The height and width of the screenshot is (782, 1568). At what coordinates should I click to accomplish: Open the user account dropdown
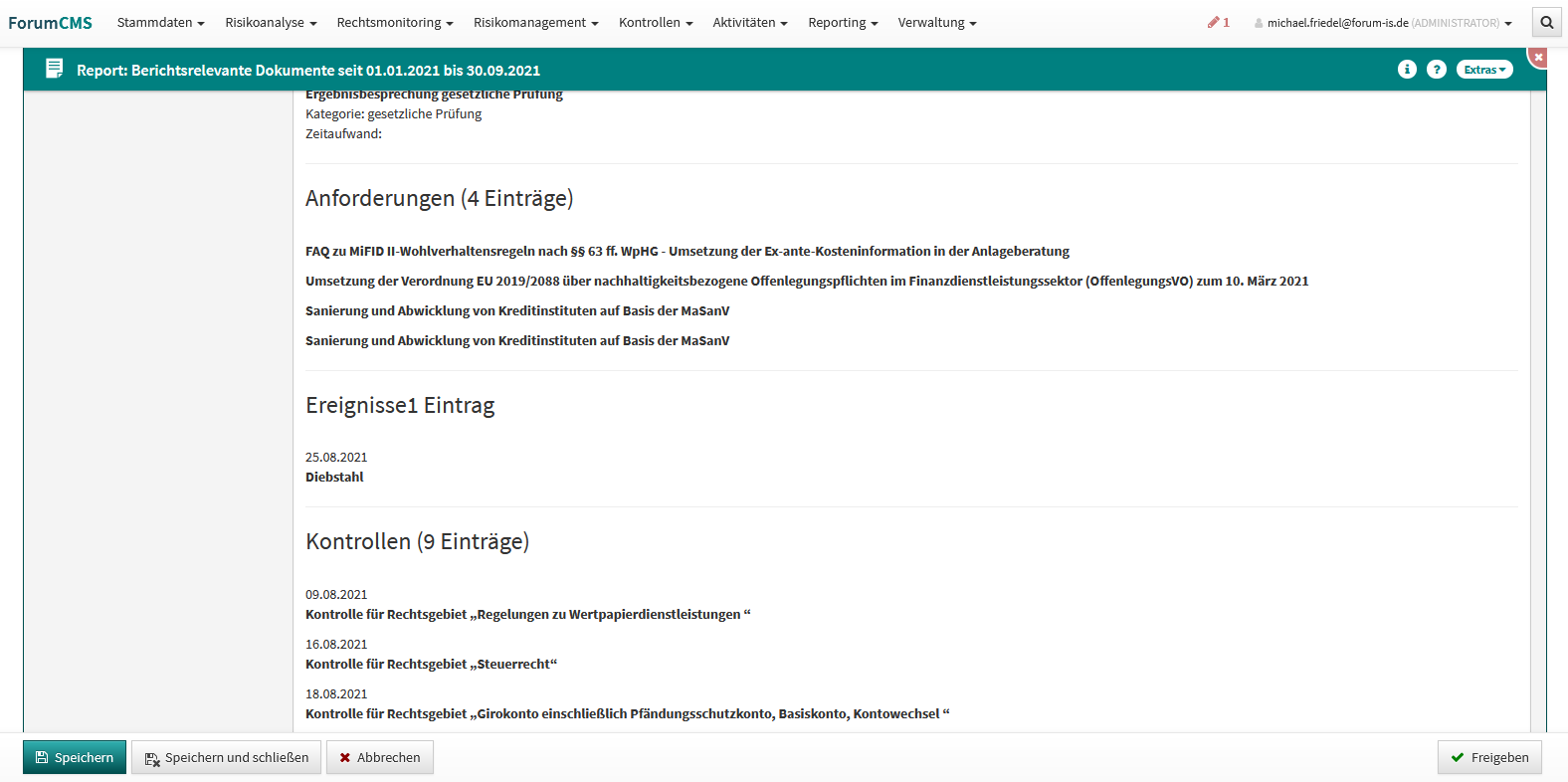1383,22
